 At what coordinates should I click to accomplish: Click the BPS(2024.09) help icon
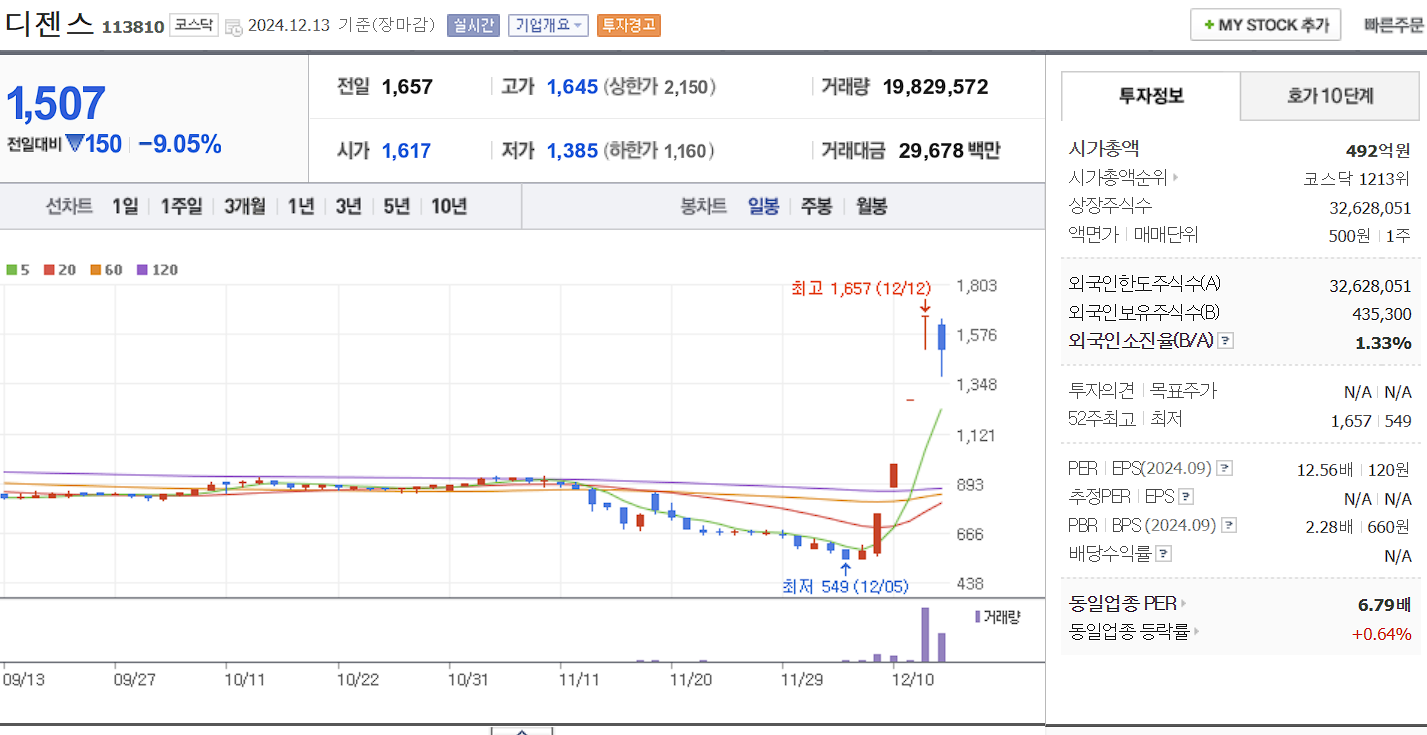tap(1228, 524)
